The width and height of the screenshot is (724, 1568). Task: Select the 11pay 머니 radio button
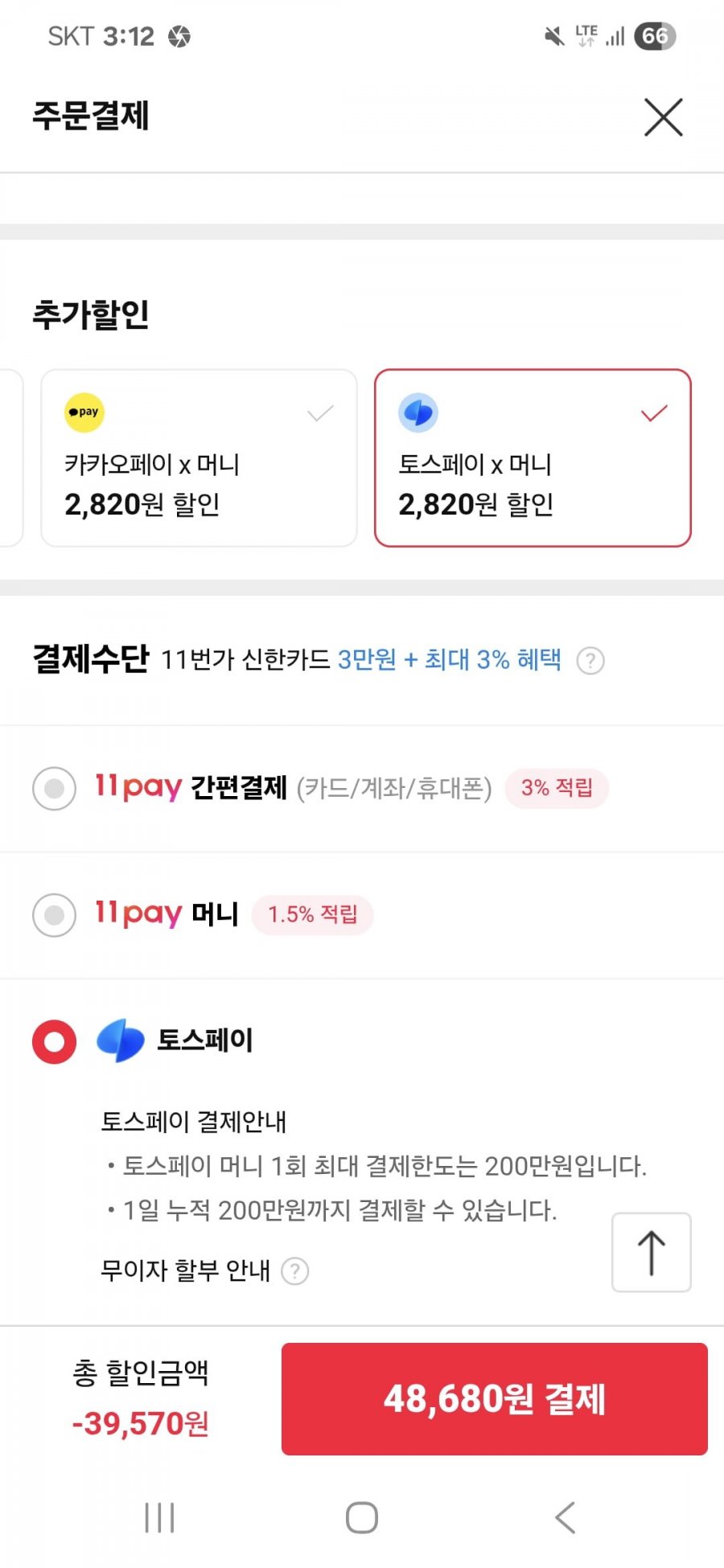(55, 914)
